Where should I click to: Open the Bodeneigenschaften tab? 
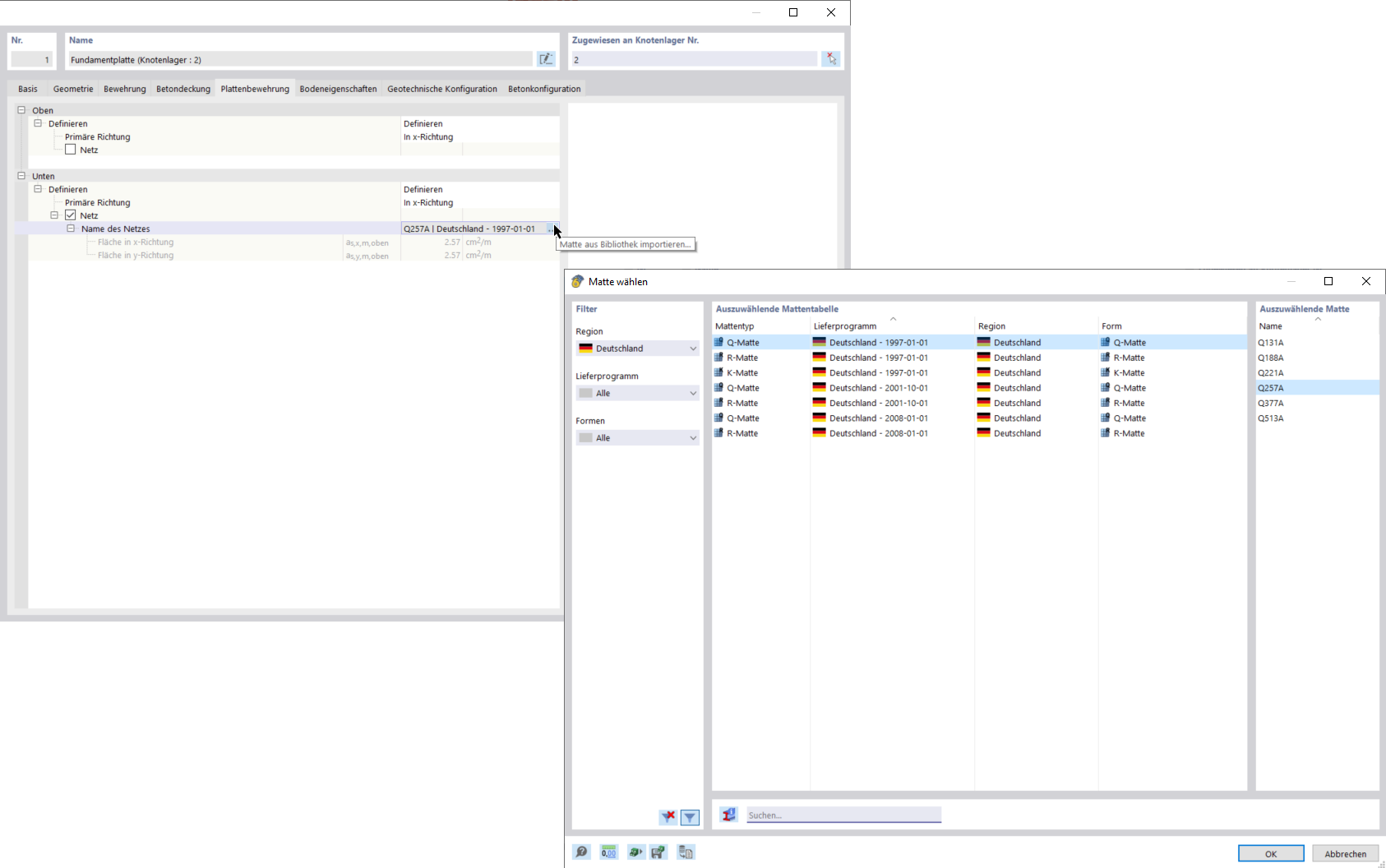(338, 89)
